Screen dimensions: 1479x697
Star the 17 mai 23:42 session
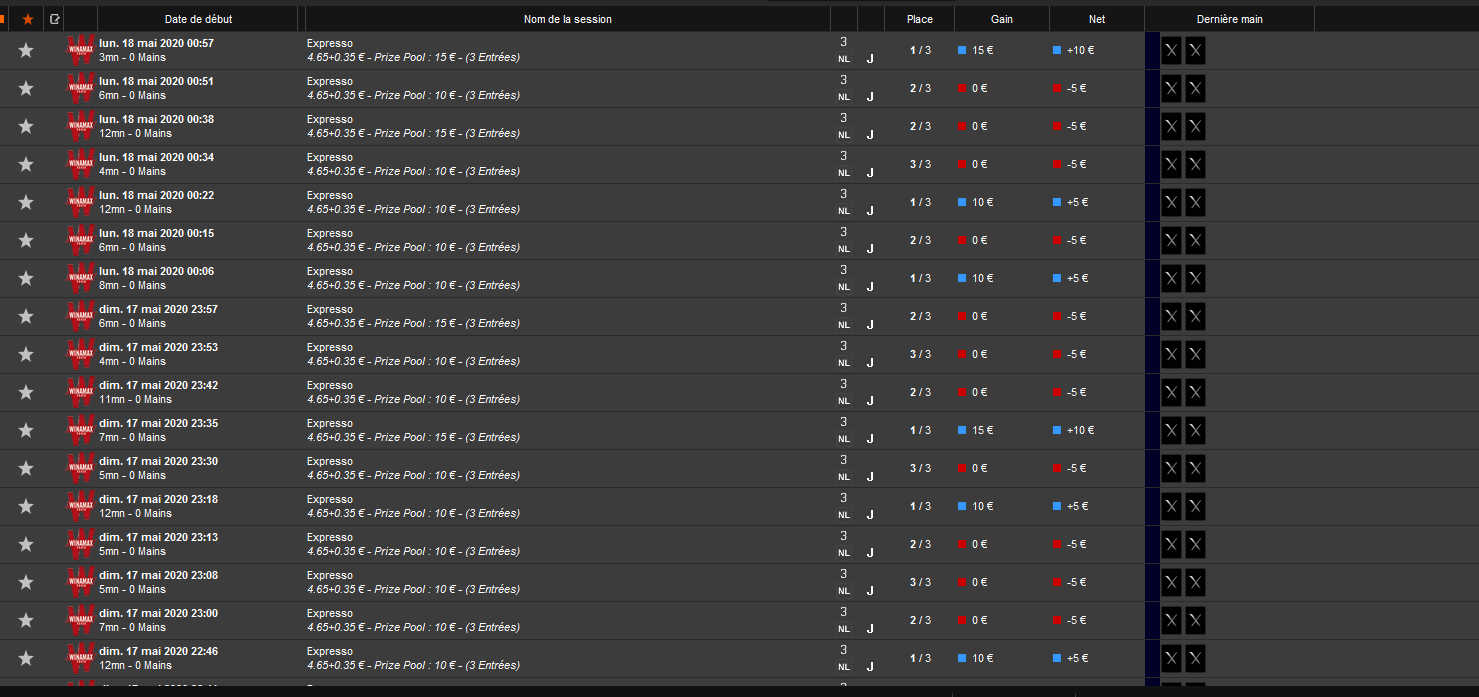click(x=26, y=392)
